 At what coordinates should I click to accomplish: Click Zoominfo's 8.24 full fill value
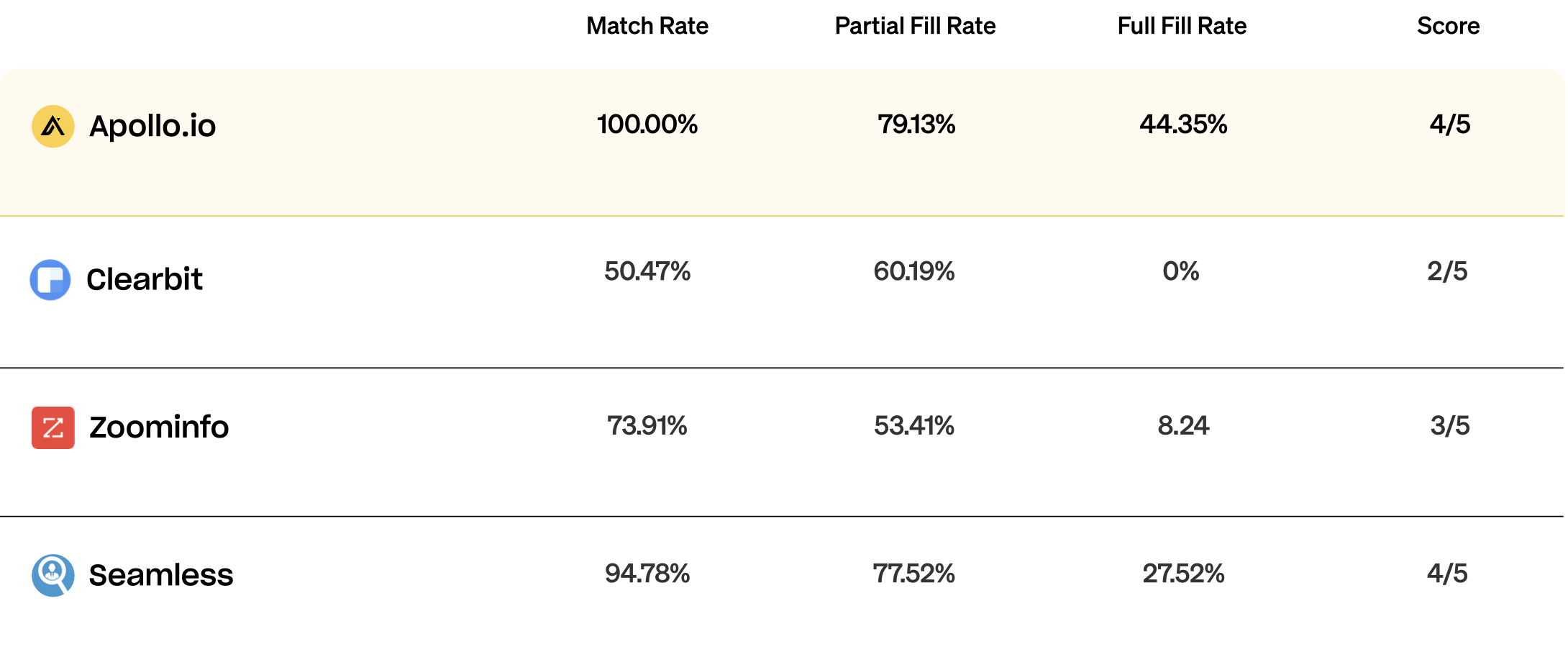[1183, 425]
